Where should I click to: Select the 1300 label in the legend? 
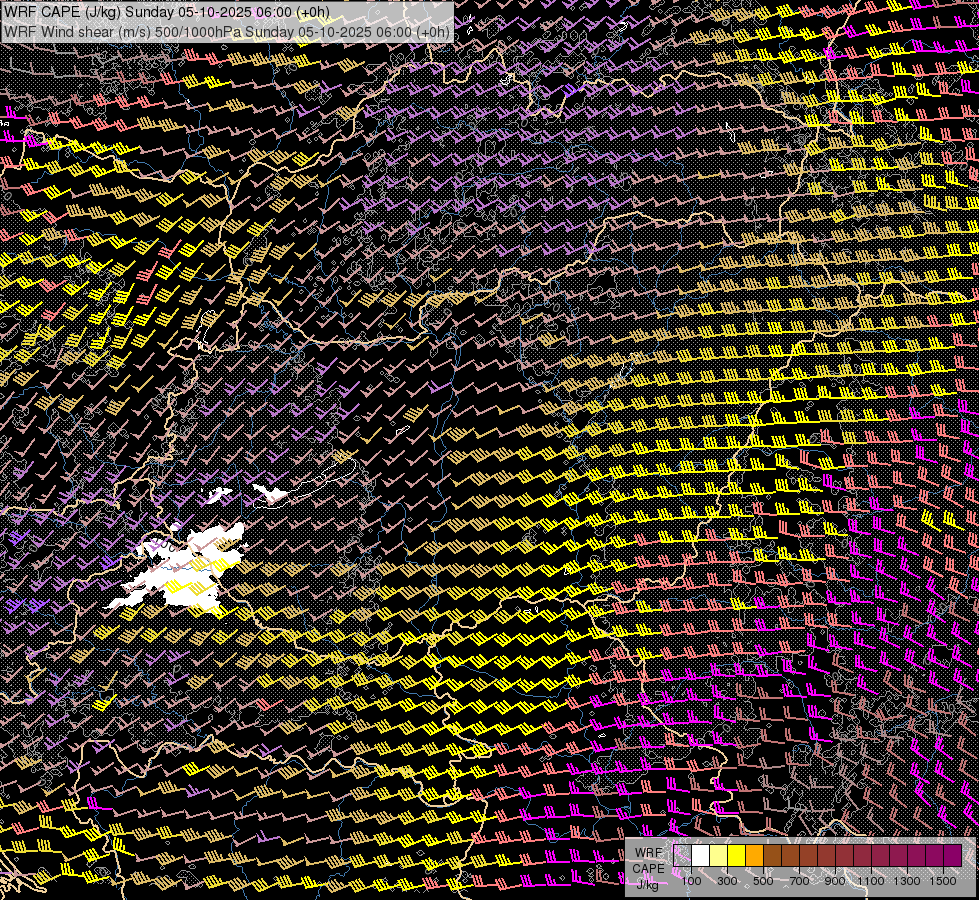point(907,881)
